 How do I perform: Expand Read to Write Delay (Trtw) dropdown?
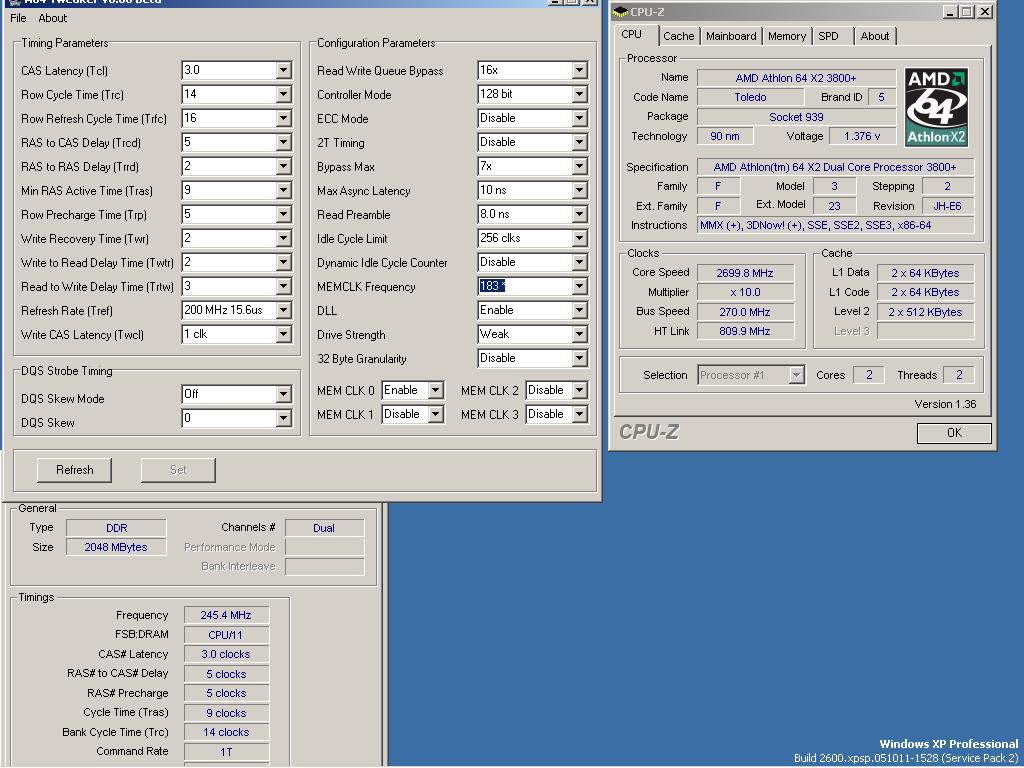pos(283,287)
